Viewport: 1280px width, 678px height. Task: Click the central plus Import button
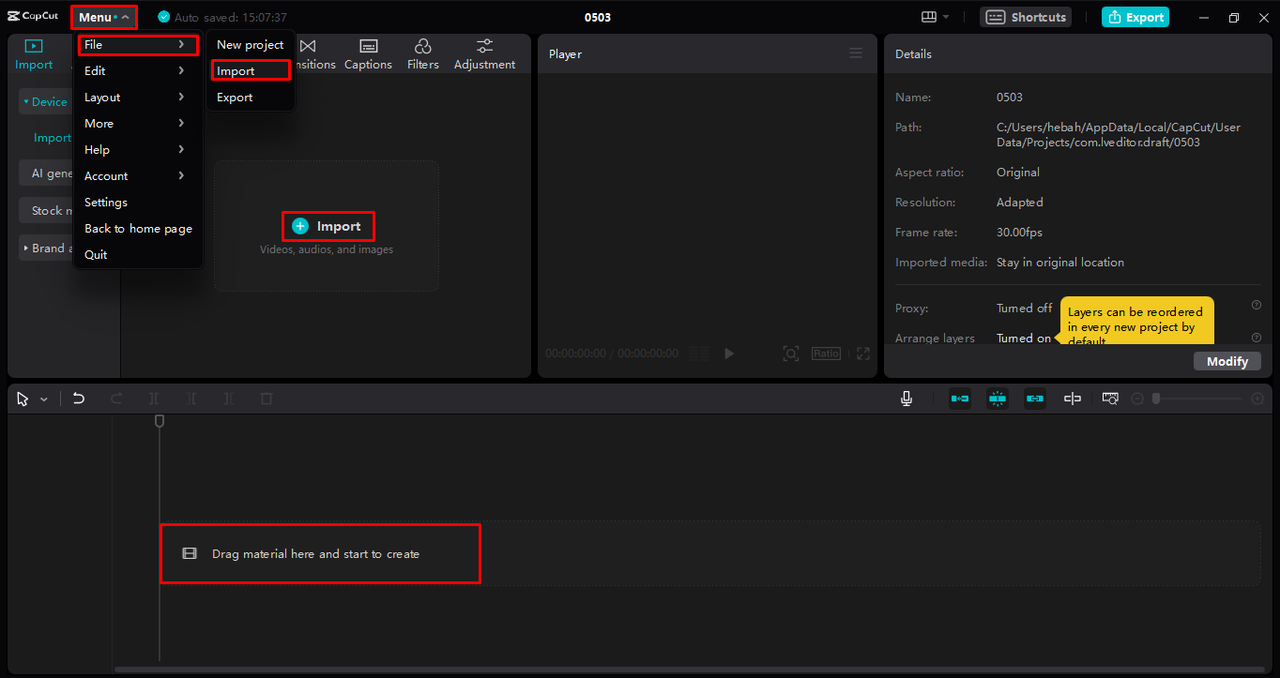(327, 226)
